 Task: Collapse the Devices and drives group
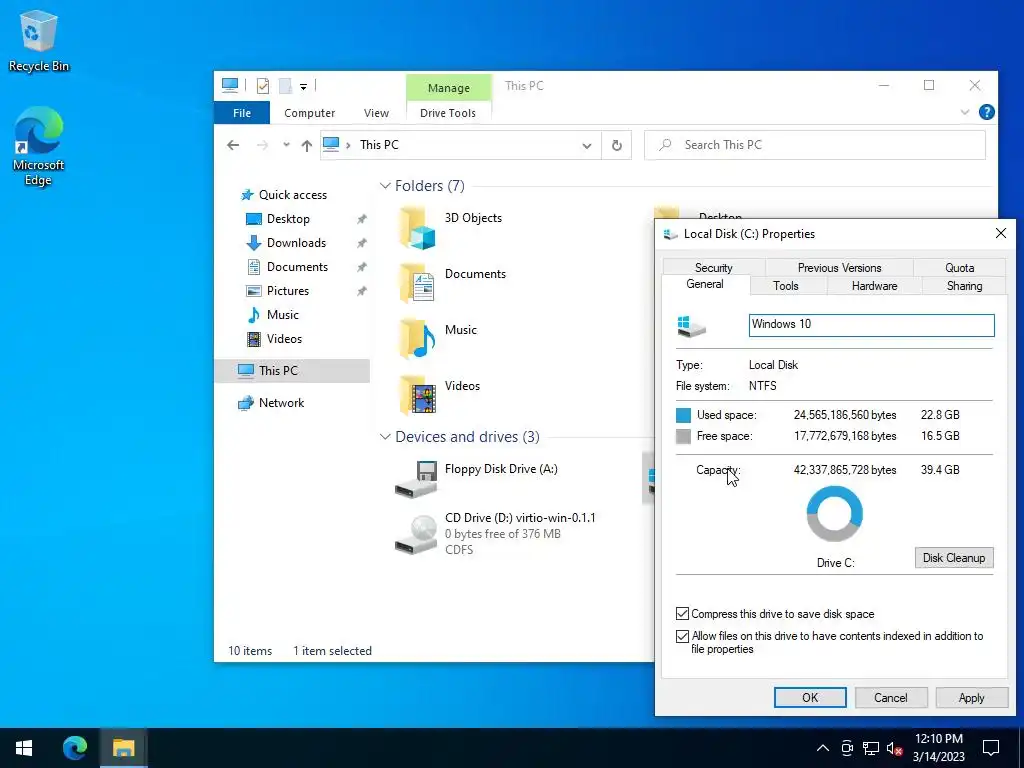coord(385,437)
